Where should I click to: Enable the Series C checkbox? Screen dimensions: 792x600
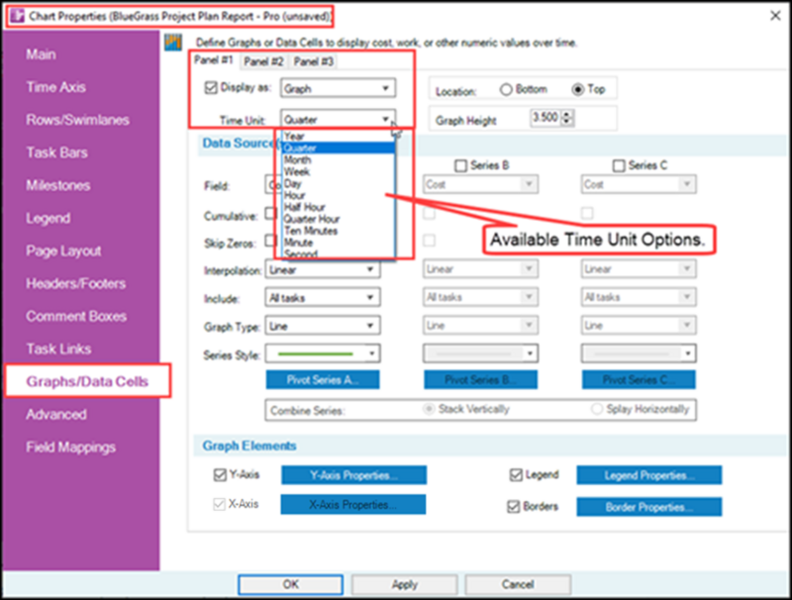[618, 166]
